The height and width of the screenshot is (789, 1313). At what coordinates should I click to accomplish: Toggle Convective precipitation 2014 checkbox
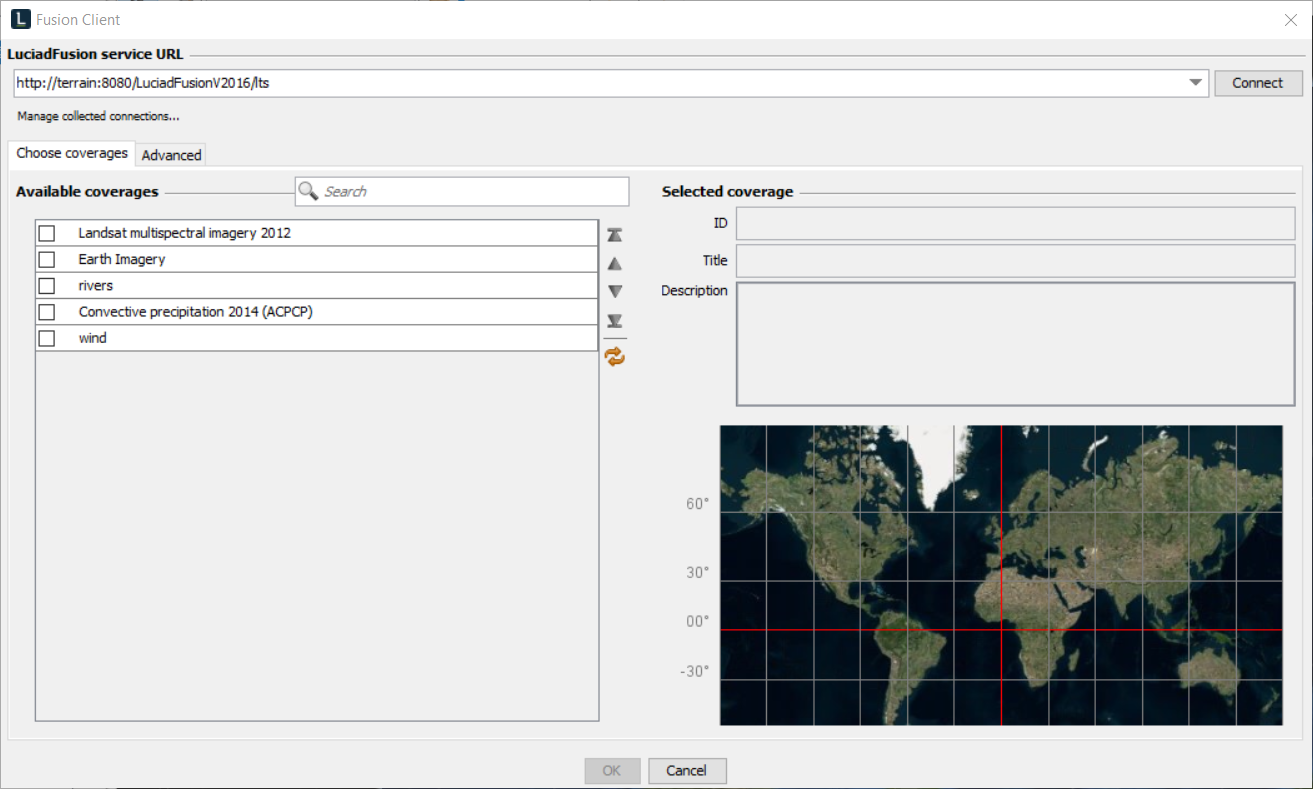(47, 312)
